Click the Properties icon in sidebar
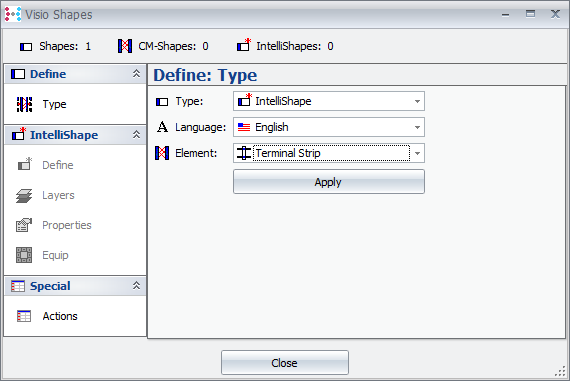This screenshot has height=381, width=570. click(x=24, y=225)
